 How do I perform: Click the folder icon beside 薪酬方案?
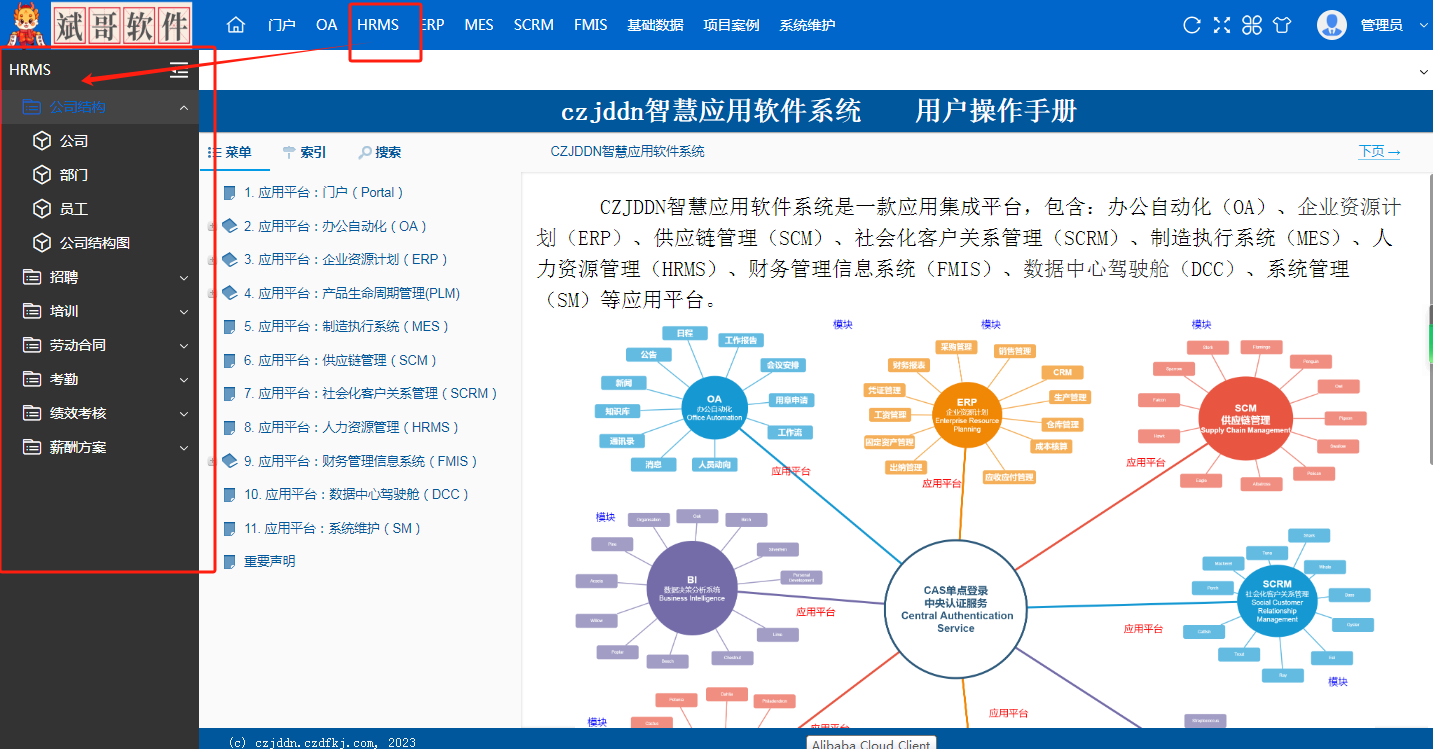pyautogui.click(x=32, y=447)
